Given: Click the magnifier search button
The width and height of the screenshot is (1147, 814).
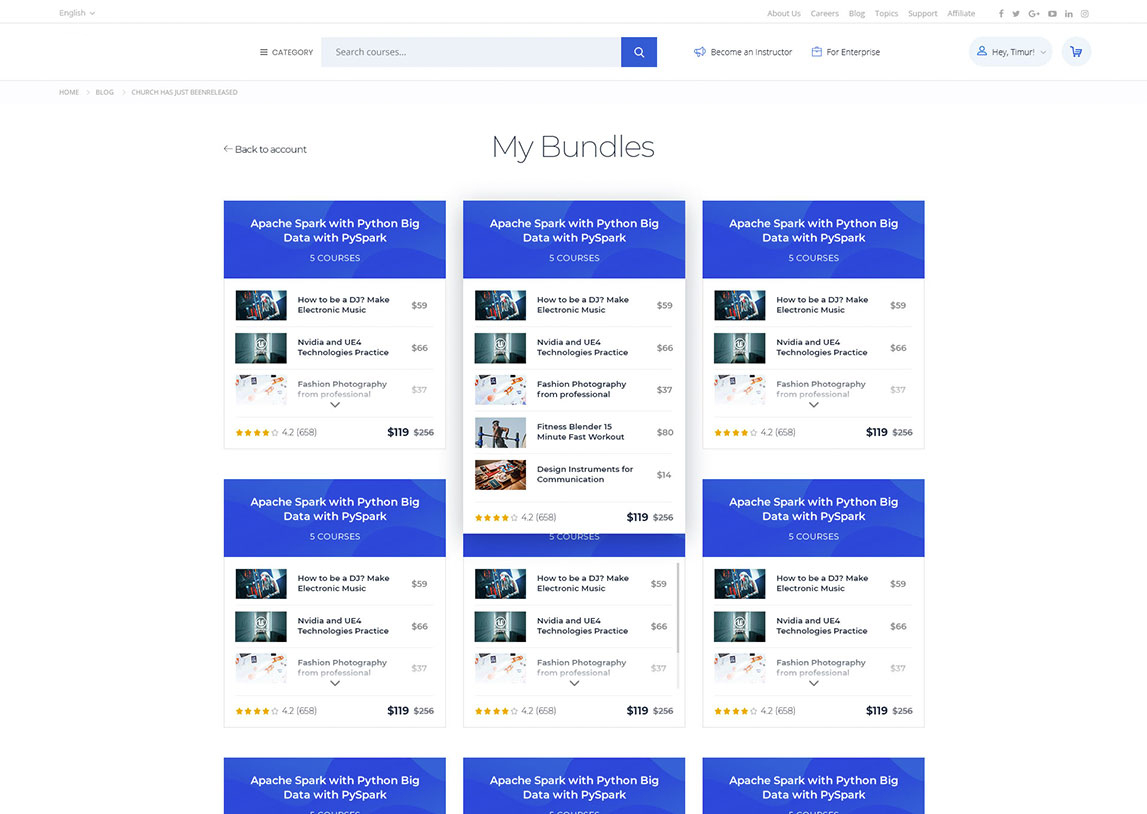Looking at the screenshot, I should (638, 52).
